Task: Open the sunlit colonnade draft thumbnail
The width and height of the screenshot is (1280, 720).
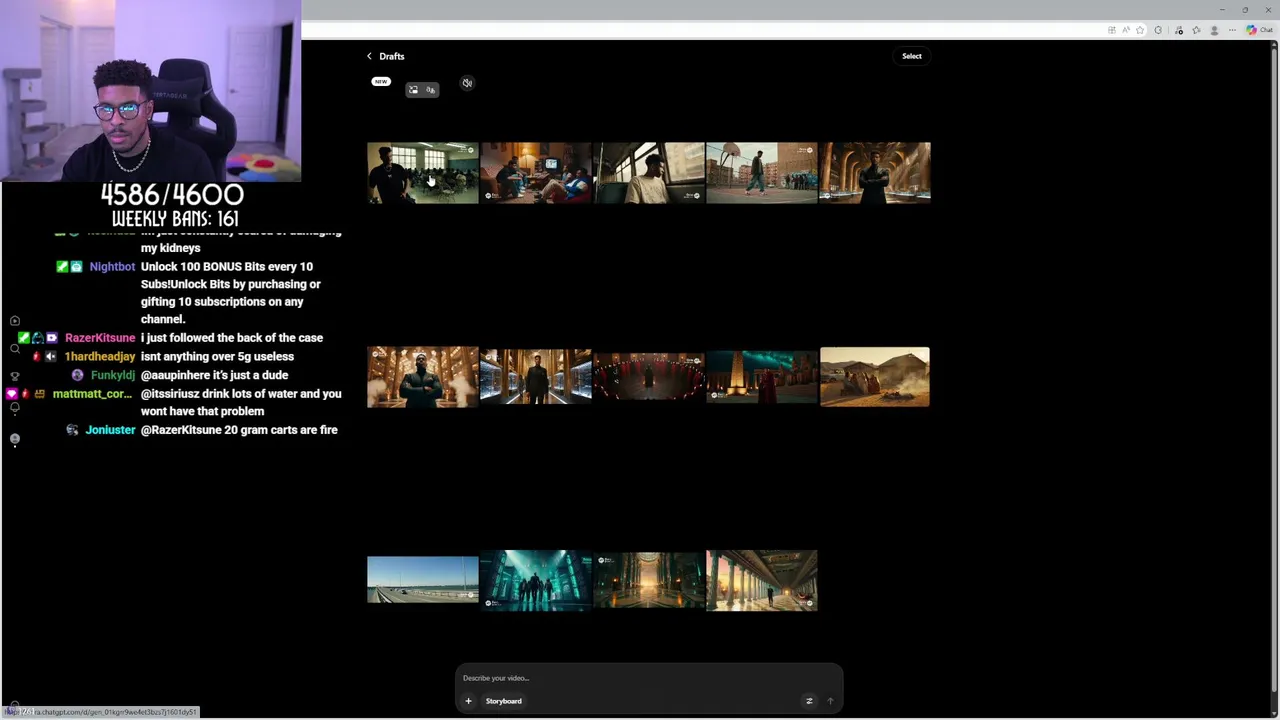Action: click(762, 580)
